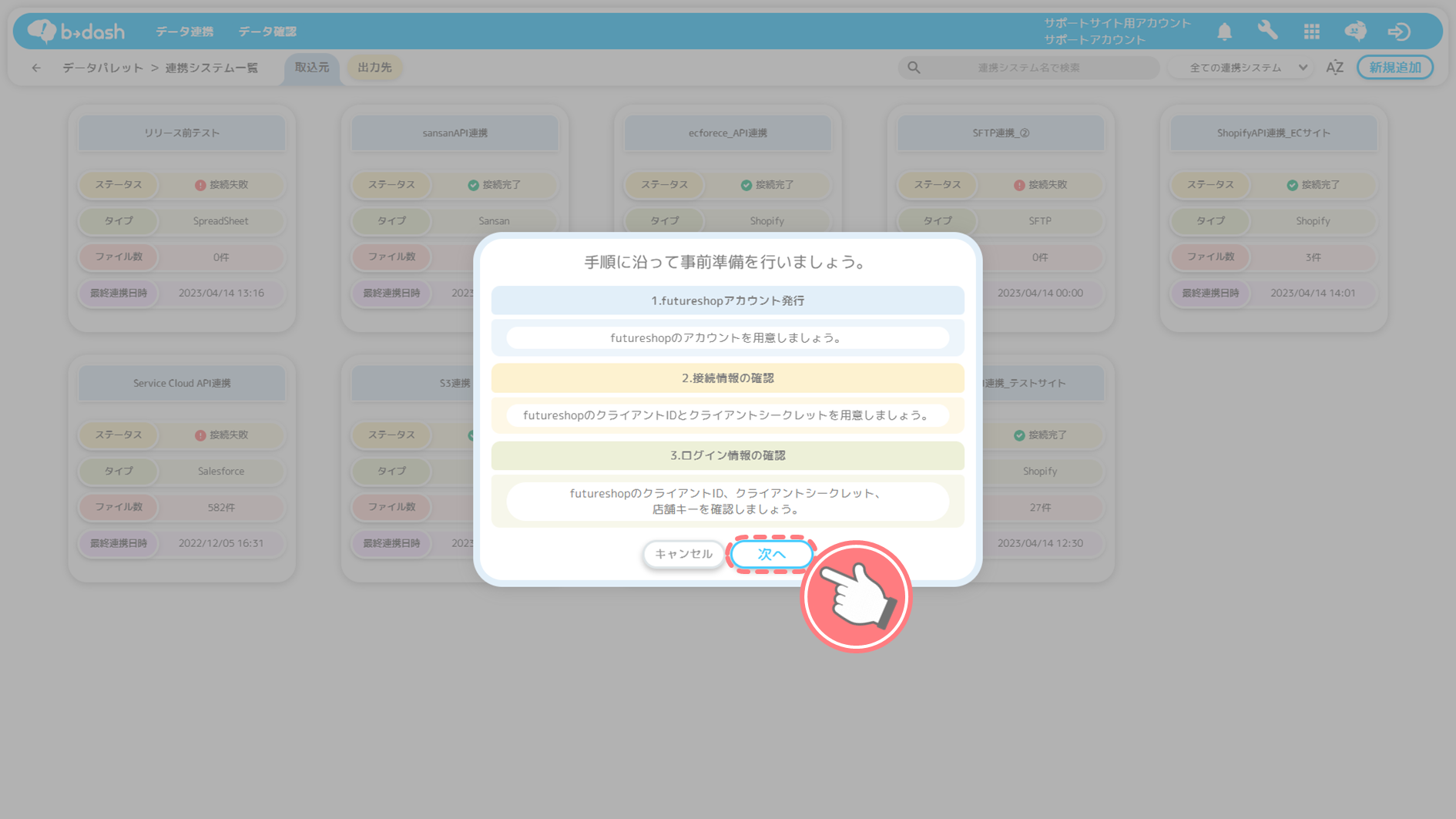The height and width of the screenshot is (819, 1456).
Task: Click the SpreadSheet type value
Action: 220,221
